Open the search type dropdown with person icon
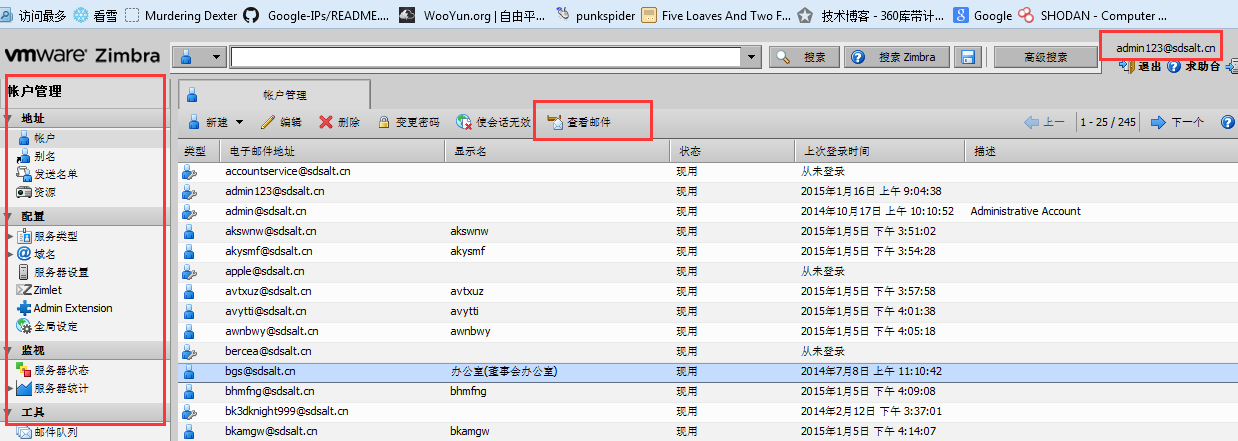The image size is (1238, 441). pyautogui.click(x=199, y=57)
